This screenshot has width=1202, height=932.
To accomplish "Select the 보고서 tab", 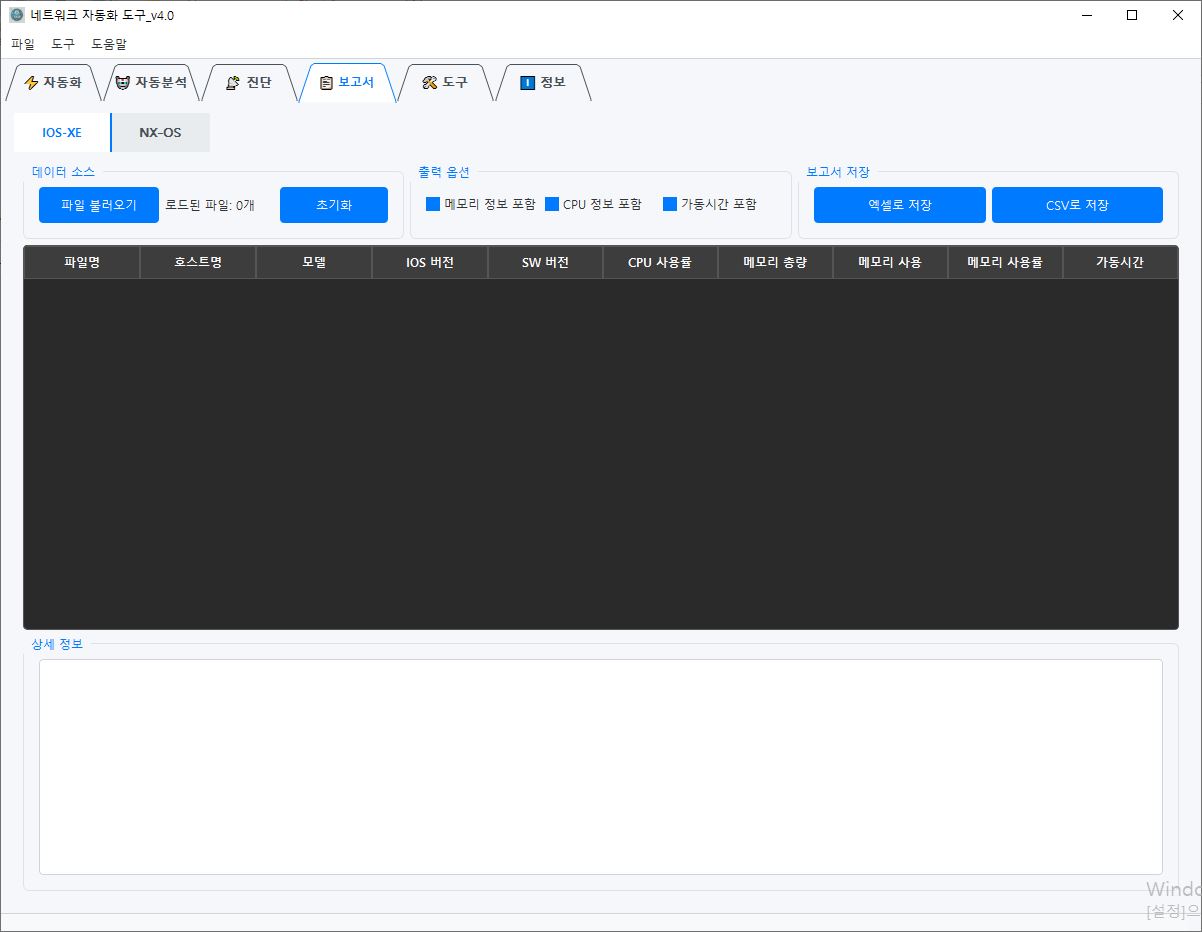I will (347, 83).
